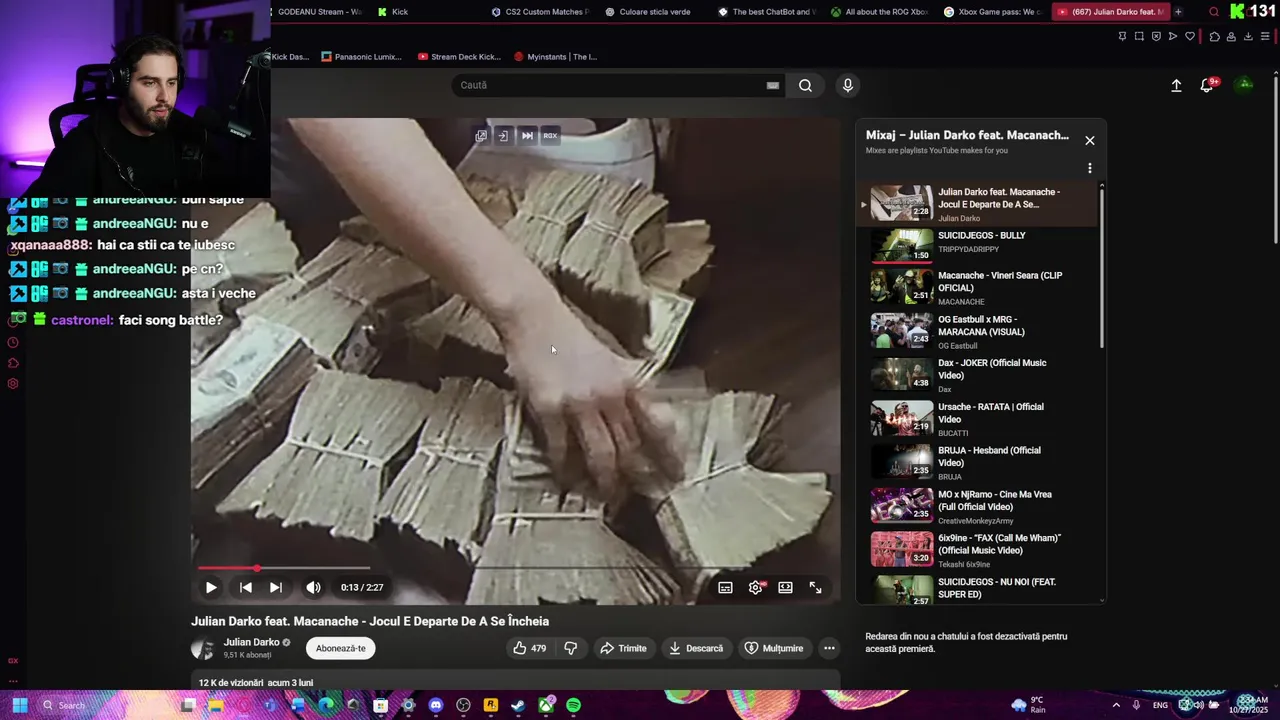Image resolution: width=1280 pixels, height=720 pixels.
Task: Open the YouTube create upload icon
Action: pos(1176,85)
